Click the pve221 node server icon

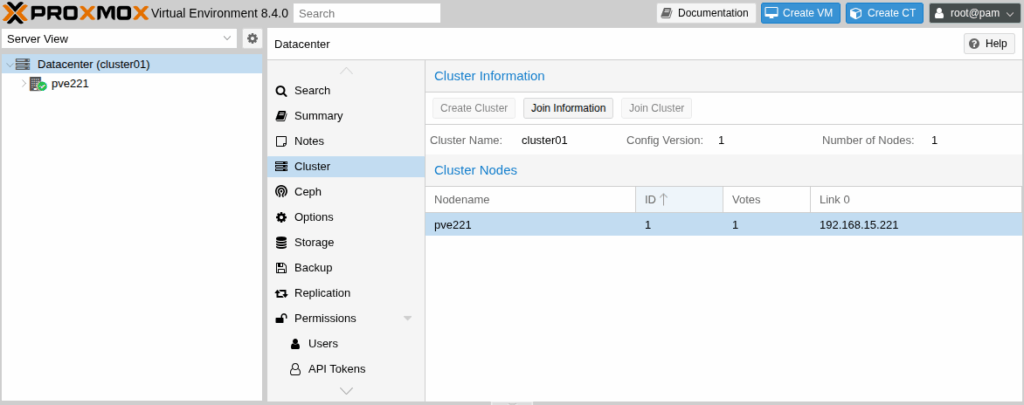coord(37,84)
